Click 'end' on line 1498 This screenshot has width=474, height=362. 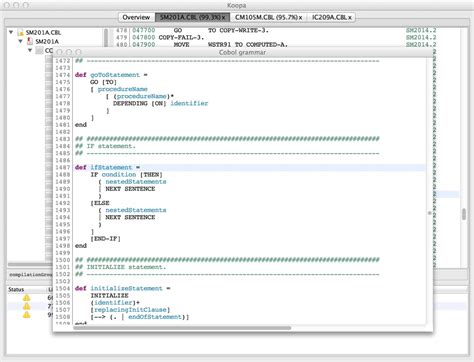point(81,246)
